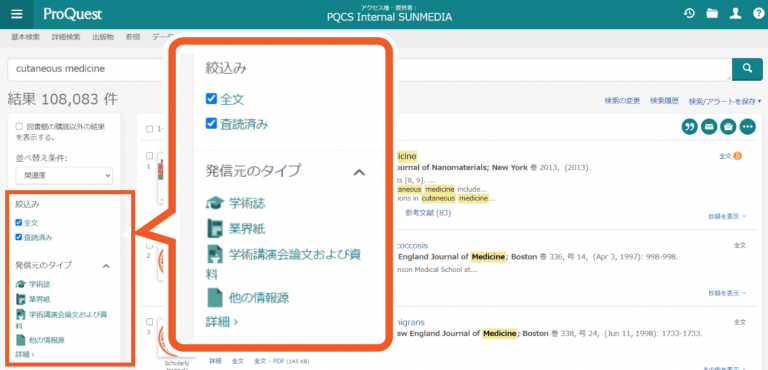Image resolution: width=768 pixels, height=370 pixels.
Task: Click into the cutaneous medicine search field
Action: [370, 69]
